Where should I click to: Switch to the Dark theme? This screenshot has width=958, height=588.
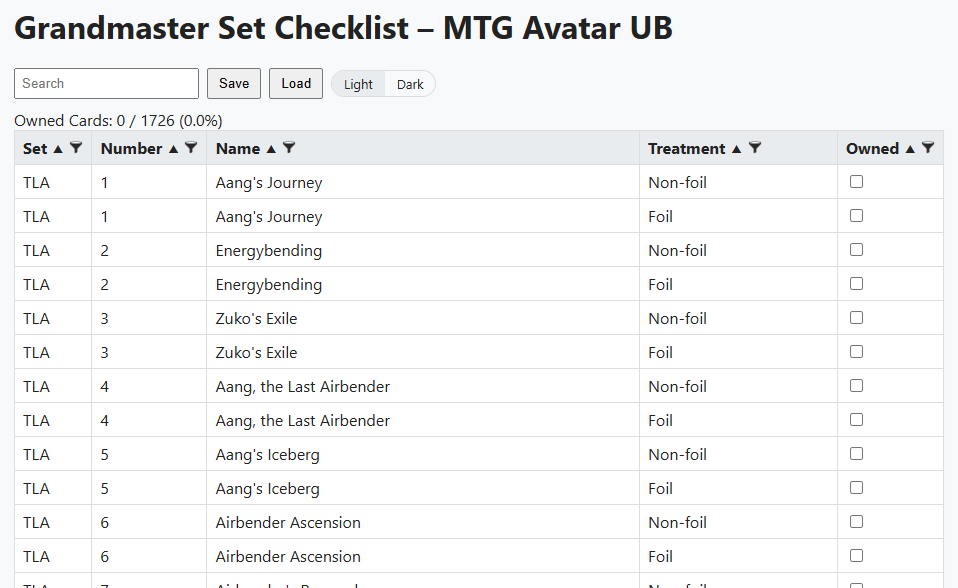(410, 84)
